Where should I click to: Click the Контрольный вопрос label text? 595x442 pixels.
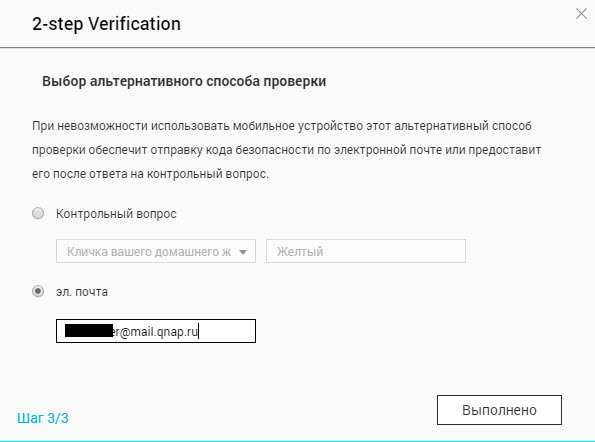coord(116,214)
